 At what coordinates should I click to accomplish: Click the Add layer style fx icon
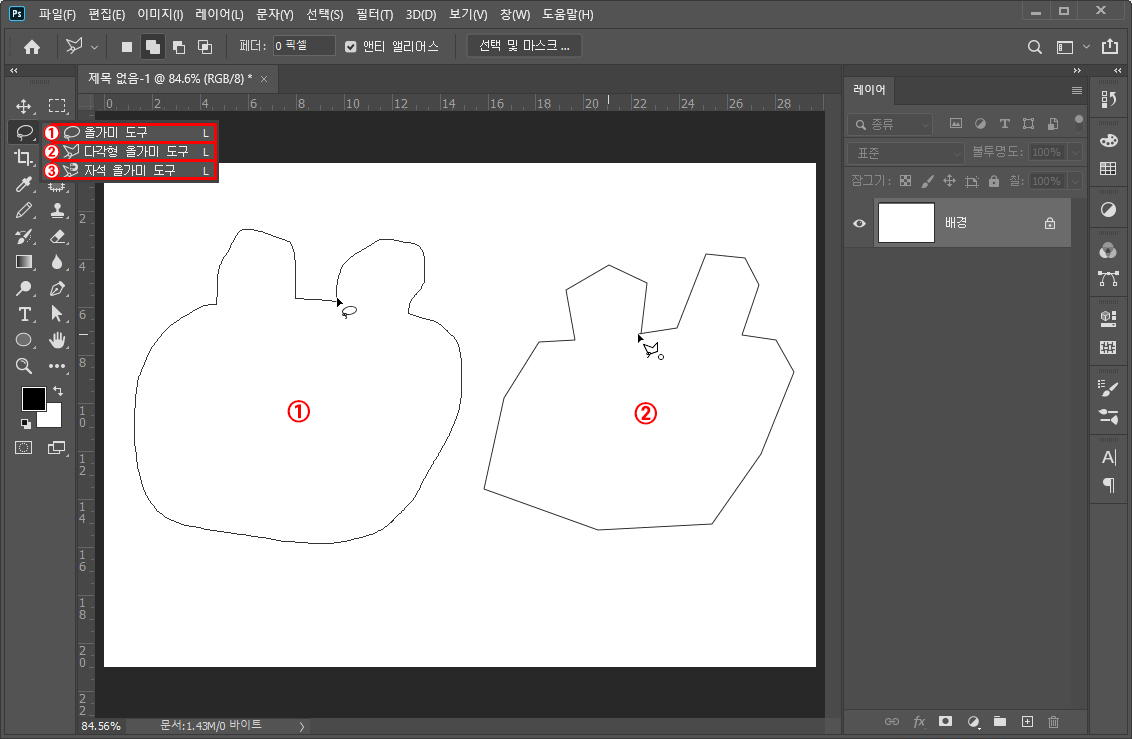(x=919, y=722)
